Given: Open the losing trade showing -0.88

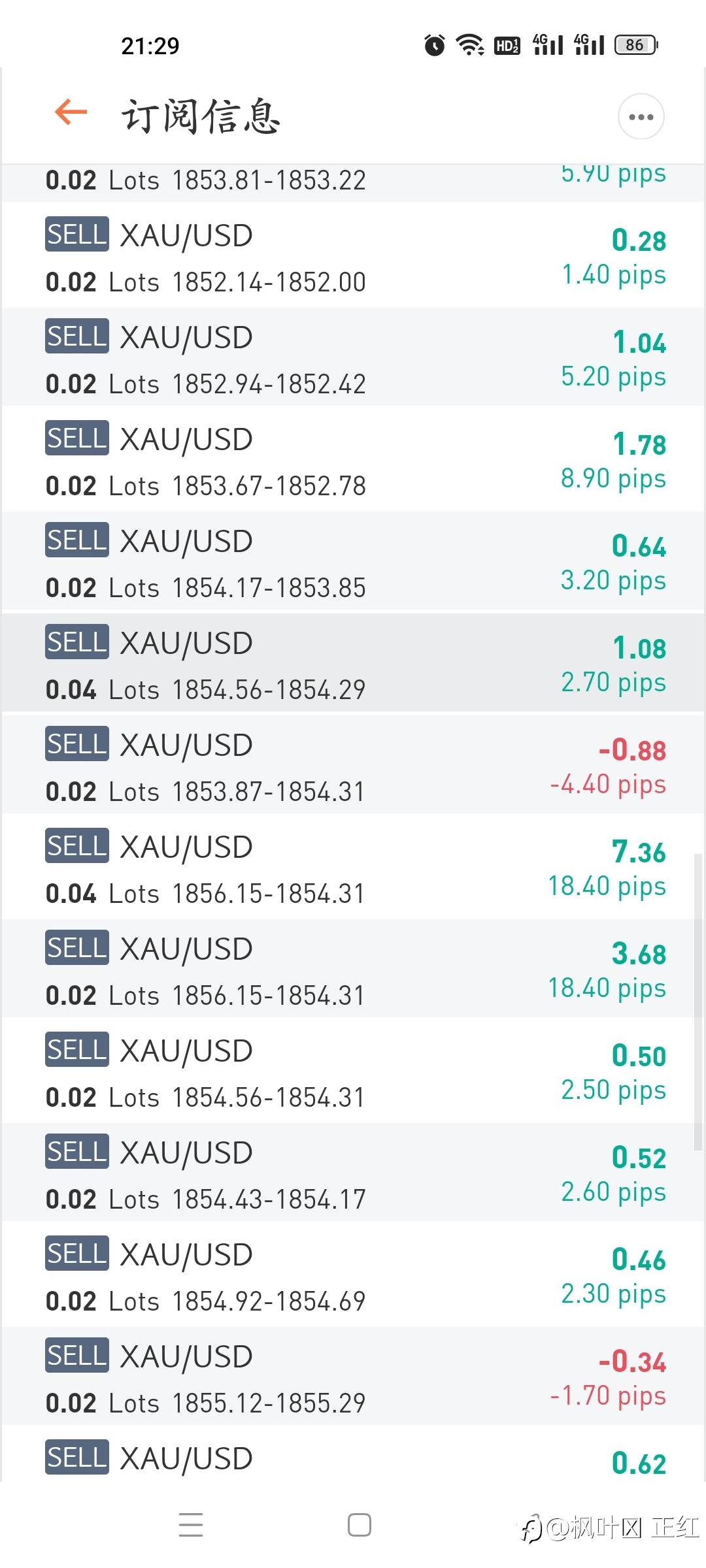Looking at the screenshot, I should tap(353, 766).
